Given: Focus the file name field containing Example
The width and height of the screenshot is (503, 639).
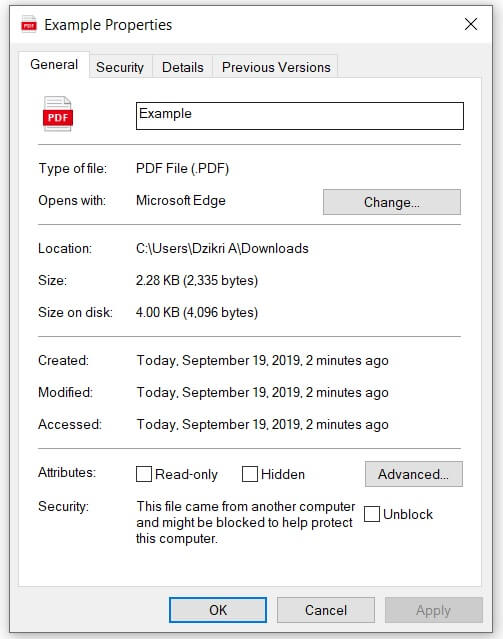Looking at the screenshot, I should pyautogui.click(x=300, y=116).
